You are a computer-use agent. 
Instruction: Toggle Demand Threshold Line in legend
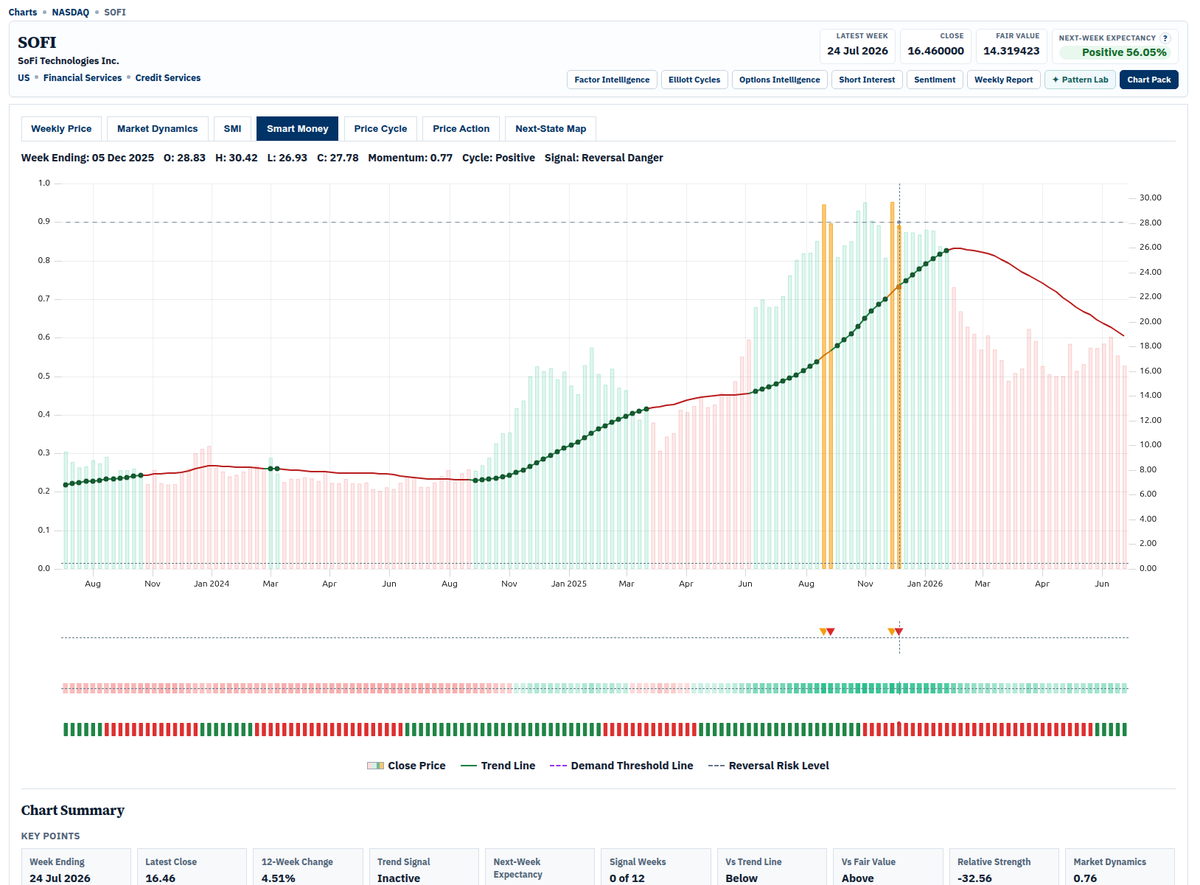point(621,766)
